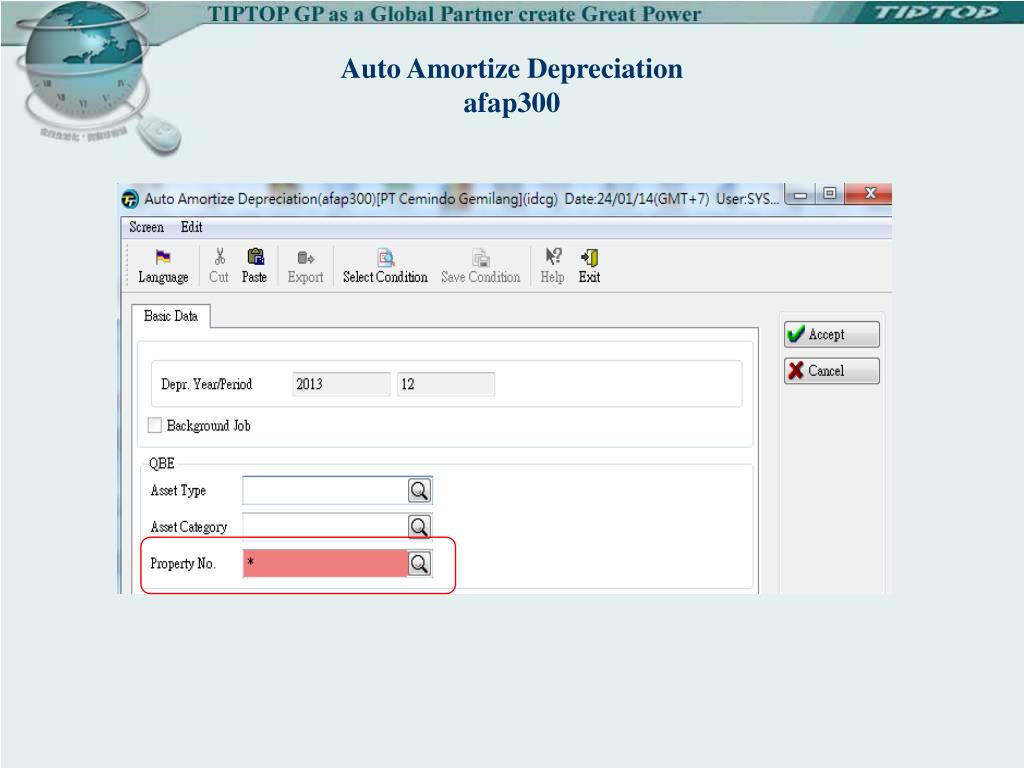
Task: Focus the Asset Type input field
Action: [x=325, y=490]
